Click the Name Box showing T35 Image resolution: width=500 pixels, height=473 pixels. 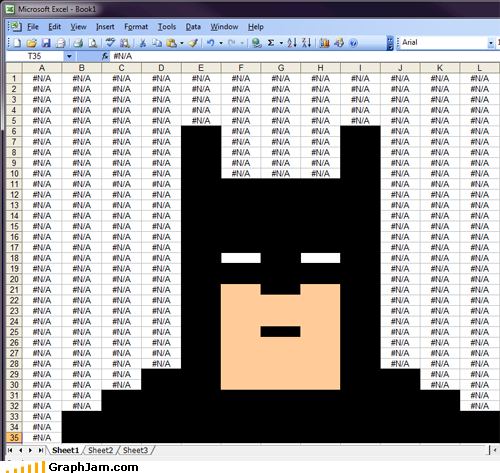pos(35,56)
